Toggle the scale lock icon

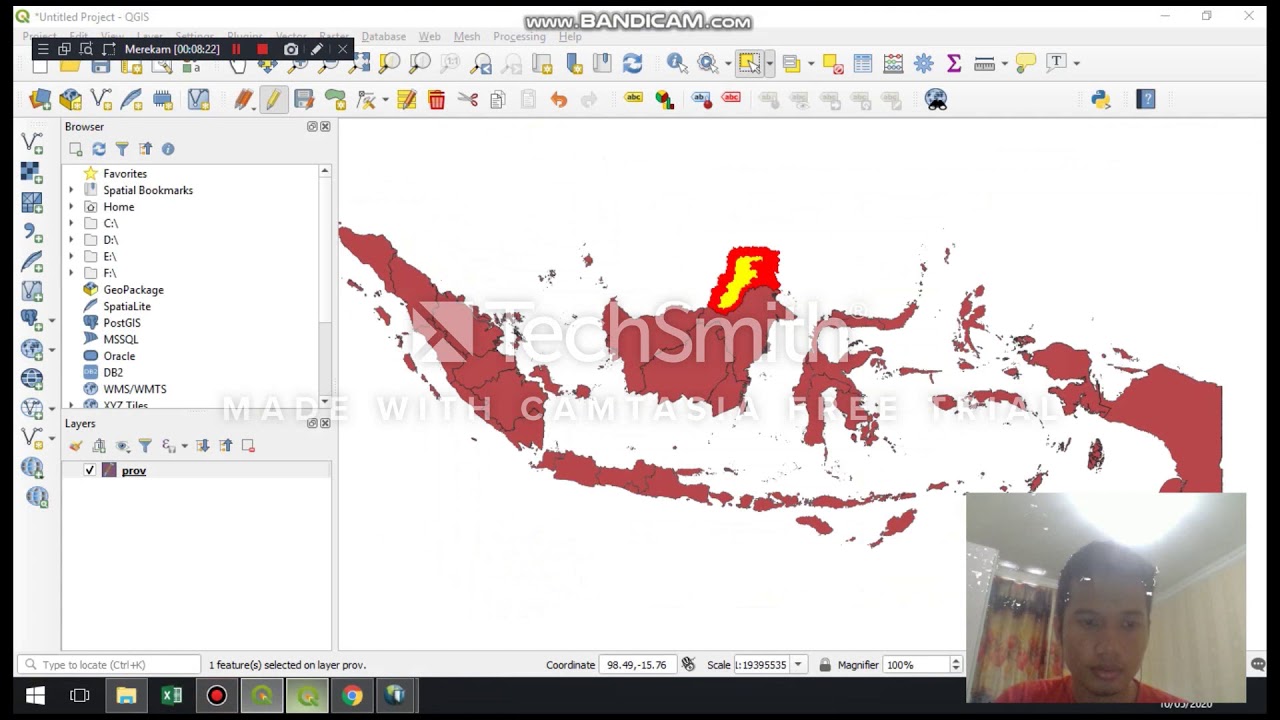tap(825, 664)
